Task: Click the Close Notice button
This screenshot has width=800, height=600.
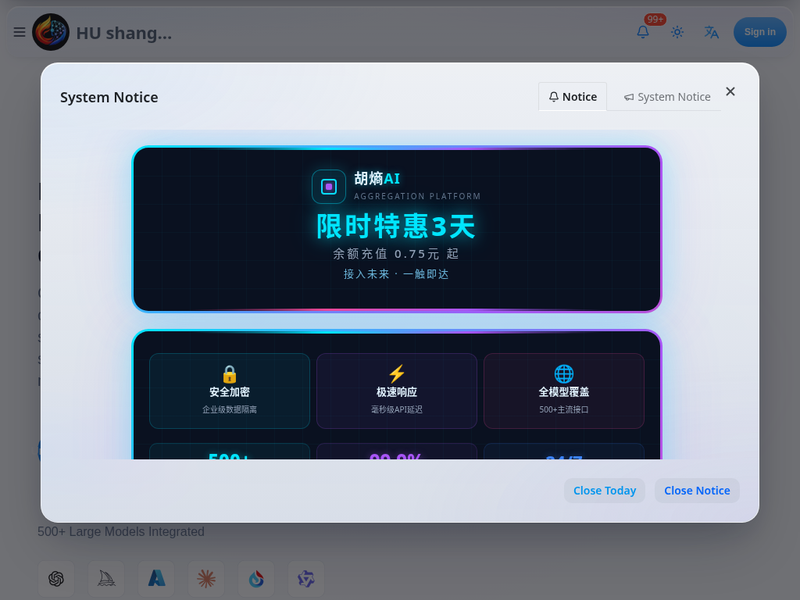Action: (x=697, y=490)
